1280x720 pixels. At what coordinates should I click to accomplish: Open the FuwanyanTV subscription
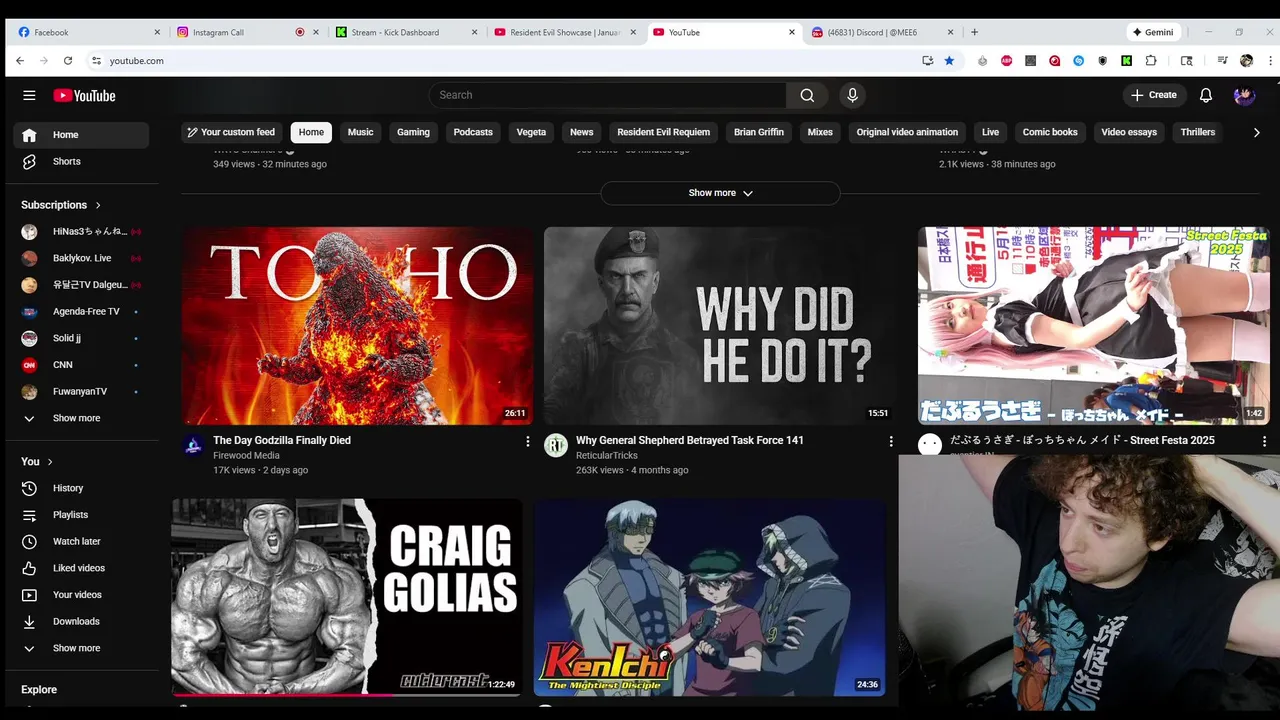point(82,392)
